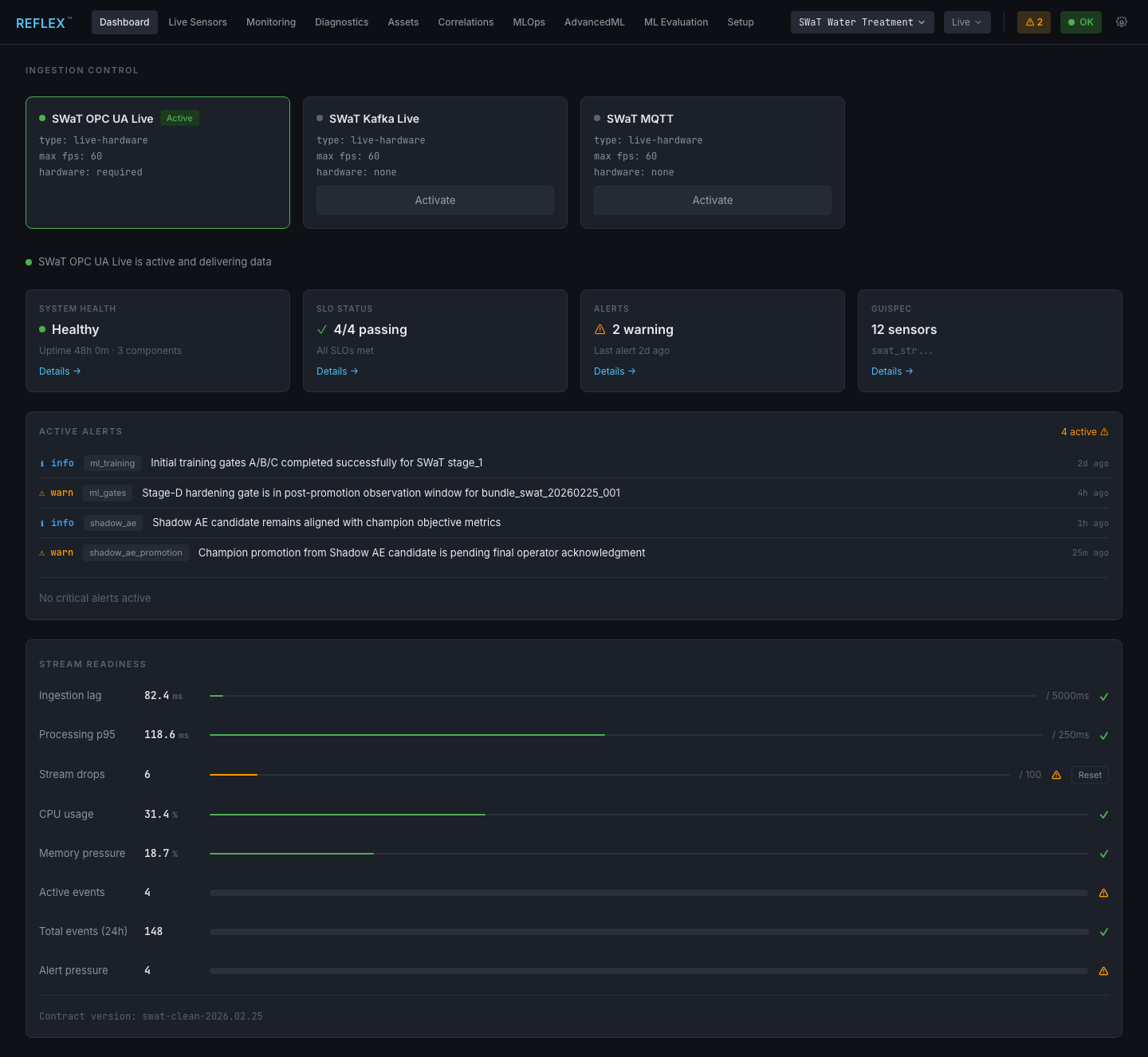The image size is (1148, 1057).
Task: Click the Processing p95 checkmark icon
Action: (x=1104, y=736)
